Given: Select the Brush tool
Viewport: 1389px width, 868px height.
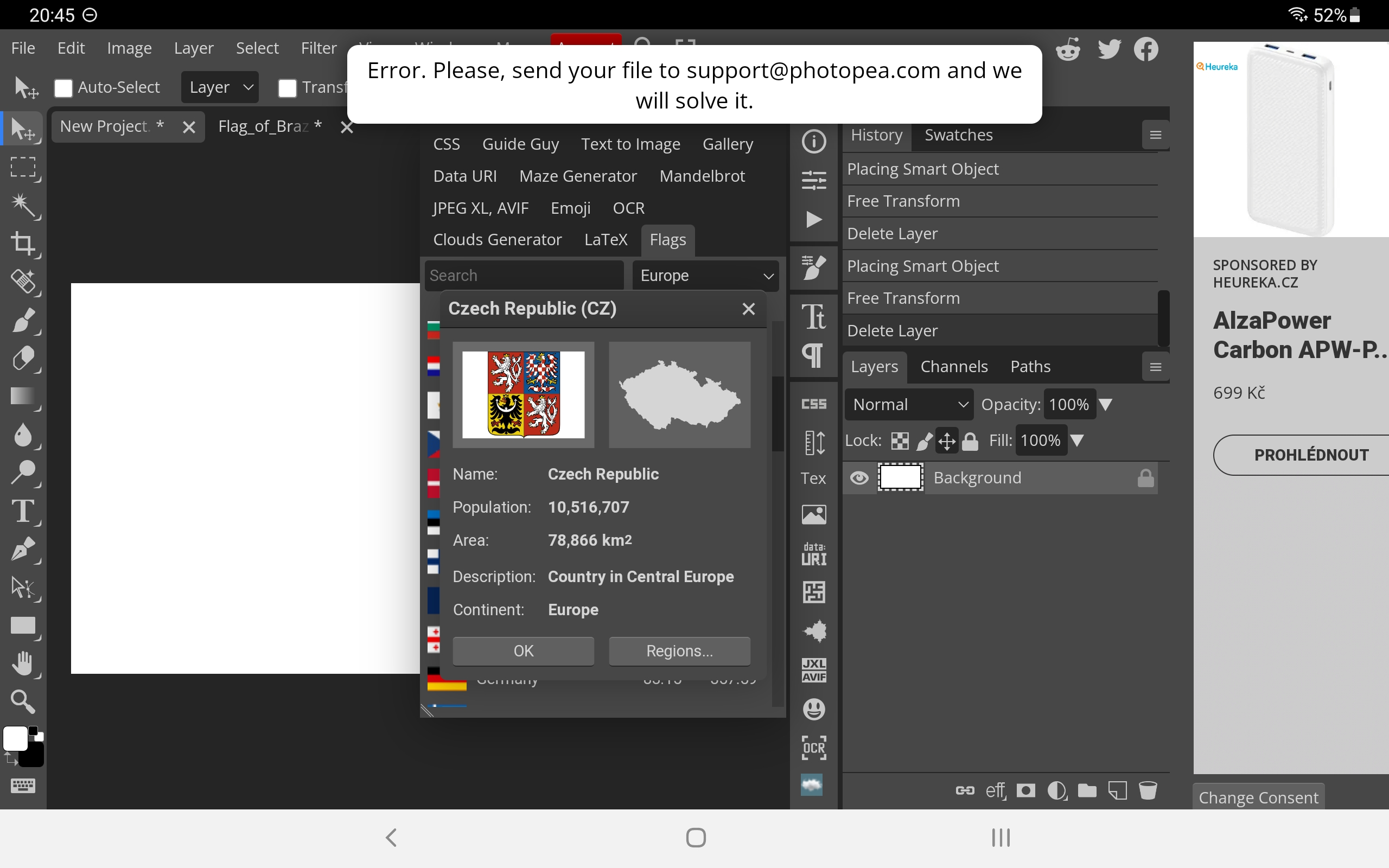Looking at the screenshot, I should point(24,320).
